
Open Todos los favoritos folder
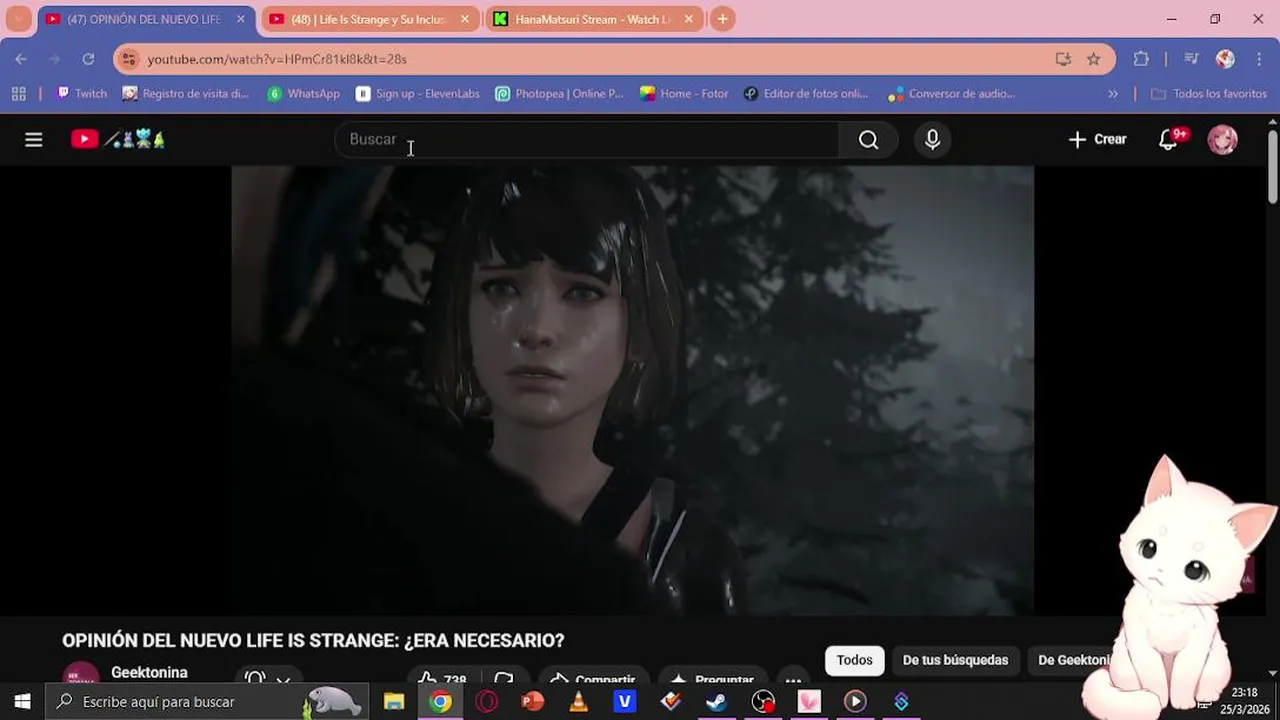[1208, 94]
